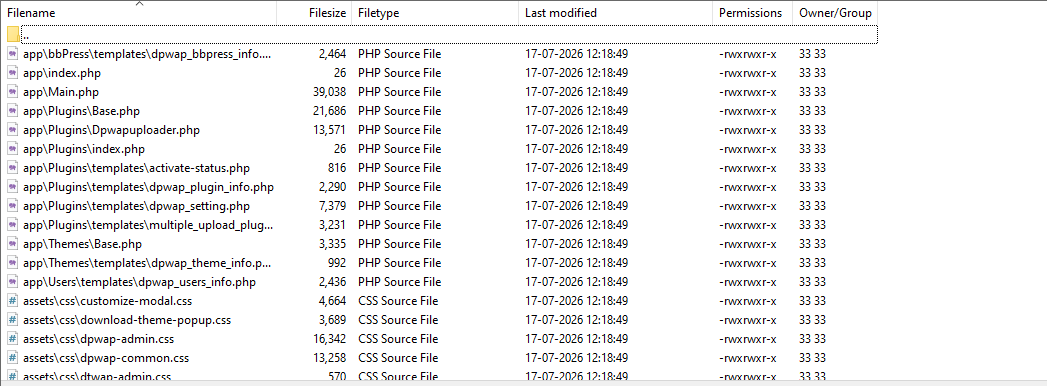Click the sort arrow above the Filename header
1047x386 pixels.
tap(139, 4)
